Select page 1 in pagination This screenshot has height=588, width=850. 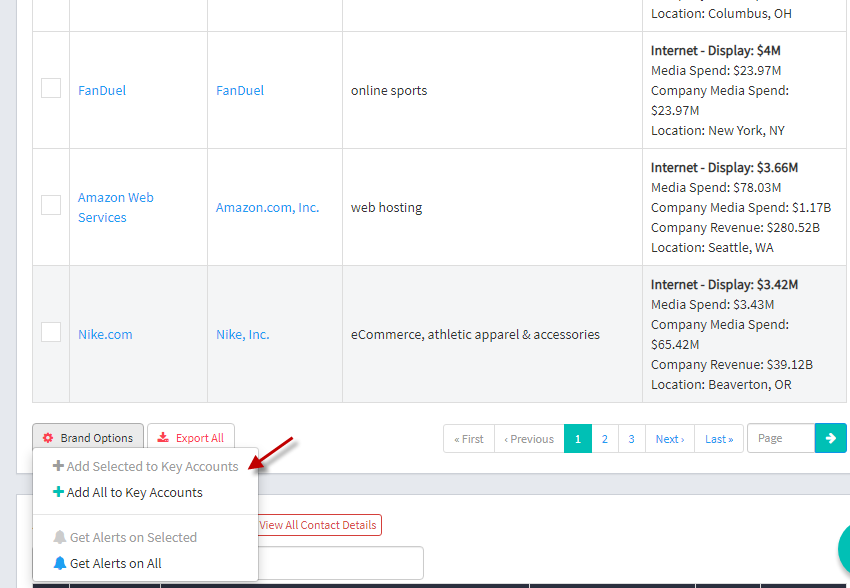578,439
